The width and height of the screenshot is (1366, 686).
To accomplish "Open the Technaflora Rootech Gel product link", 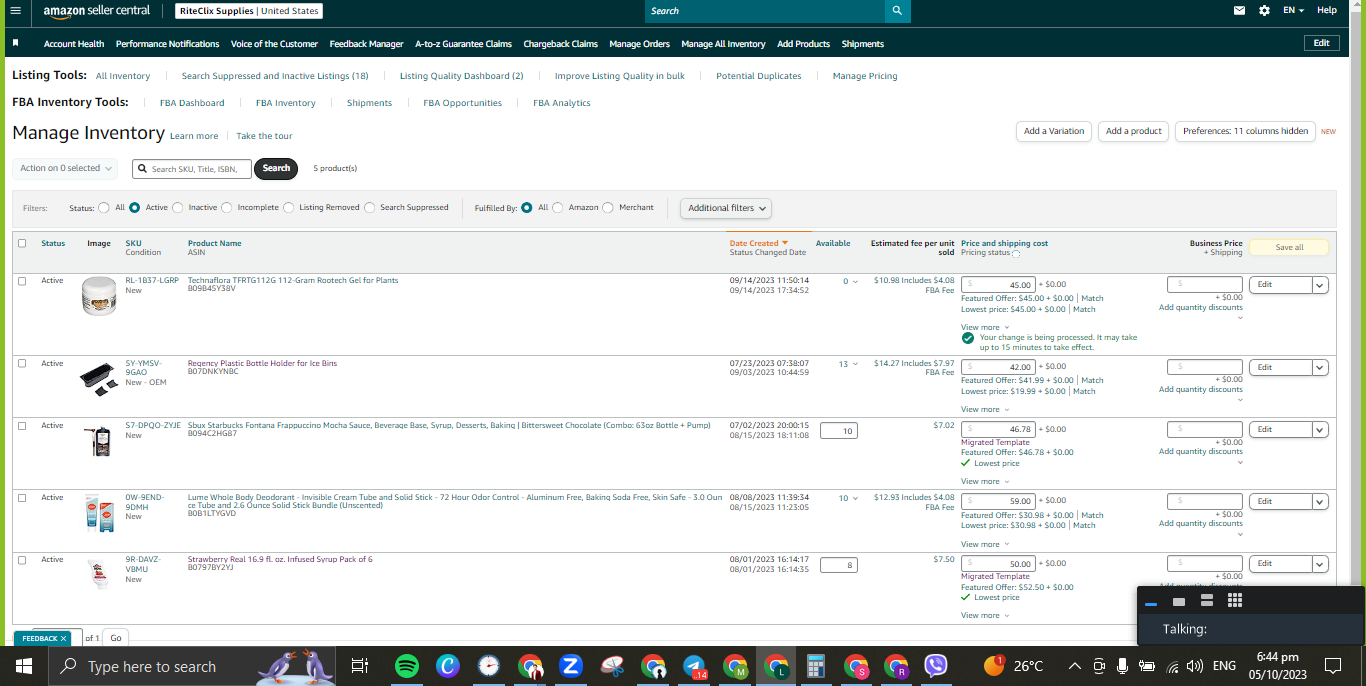I will tap(293, 280).
